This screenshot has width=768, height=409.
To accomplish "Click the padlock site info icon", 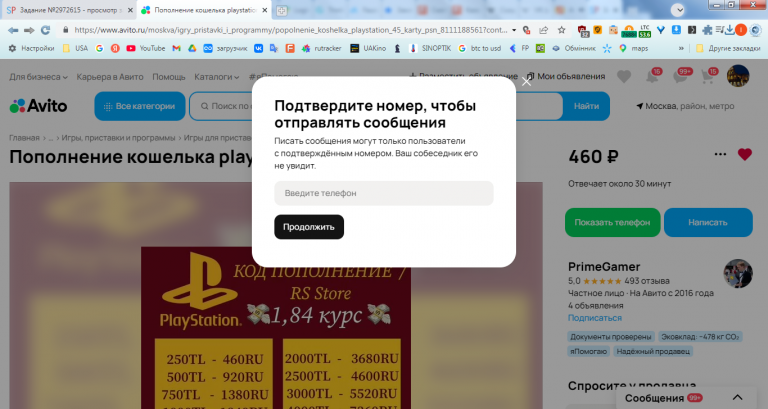I will (x=65, y=30).
